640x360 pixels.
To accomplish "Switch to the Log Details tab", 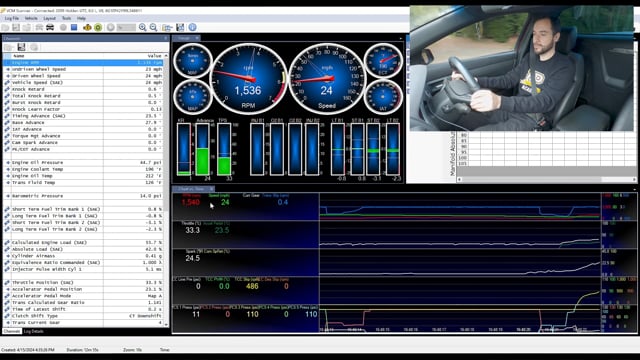I will tap(33, 331).
